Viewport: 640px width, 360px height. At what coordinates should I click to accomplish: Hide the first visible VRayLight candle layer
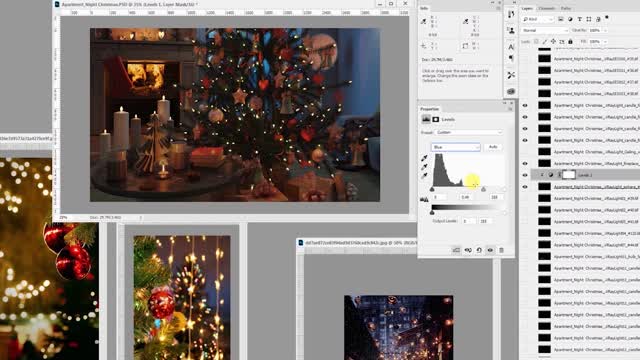coord(525,105)
